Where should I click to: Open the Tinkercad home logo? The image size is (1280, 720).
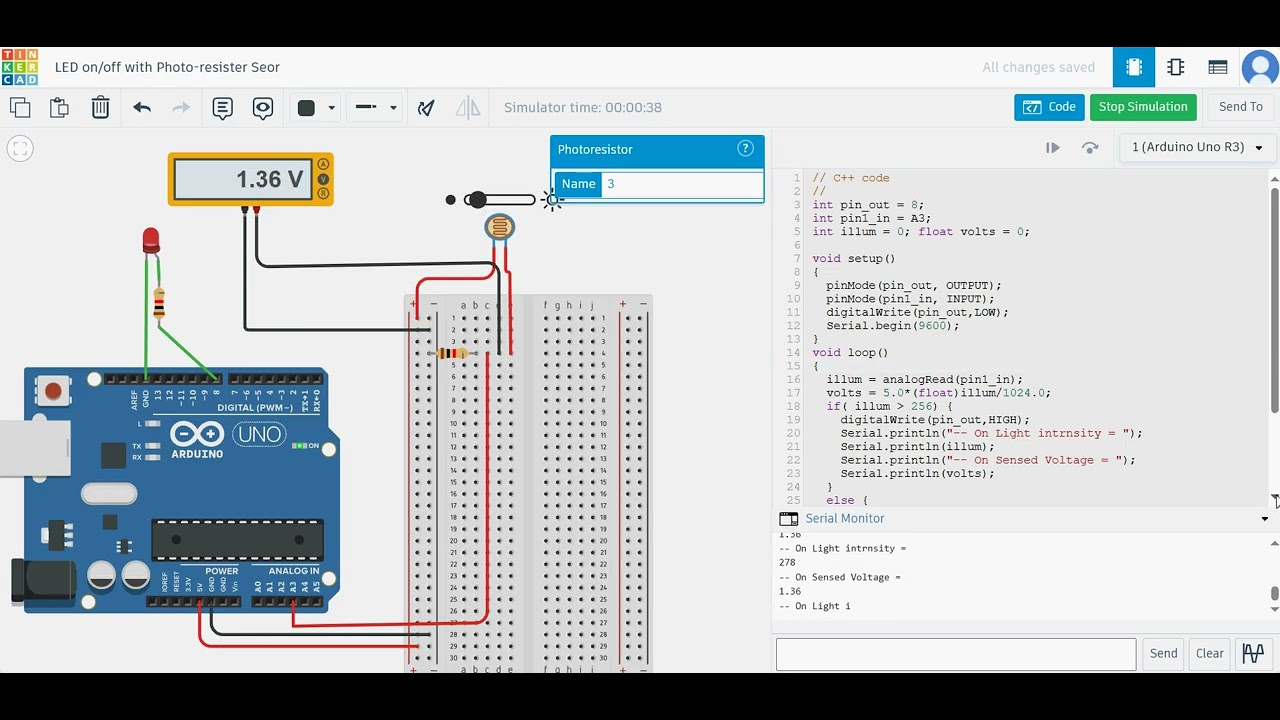pyautogui.click(x=20, y=67)
